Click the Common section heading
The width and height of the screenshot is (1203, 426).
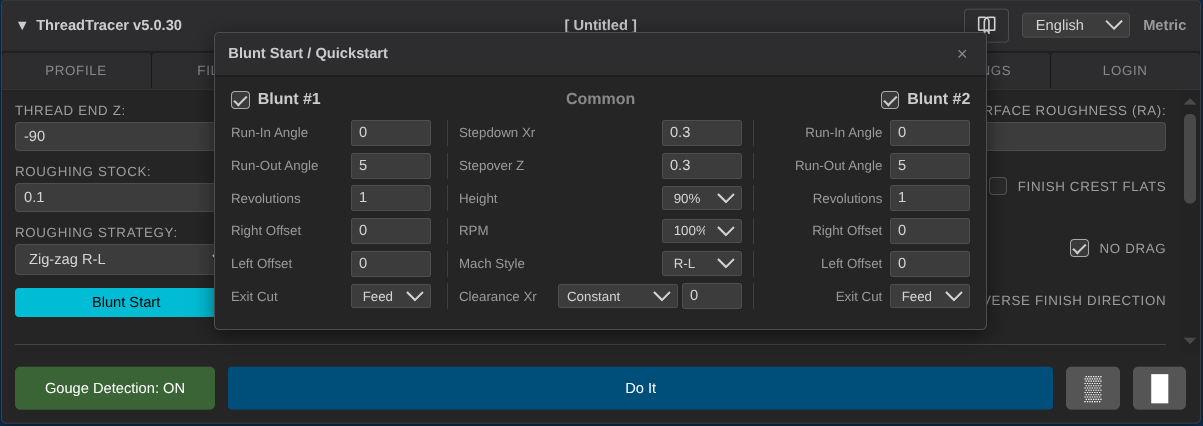pos(600,99)
